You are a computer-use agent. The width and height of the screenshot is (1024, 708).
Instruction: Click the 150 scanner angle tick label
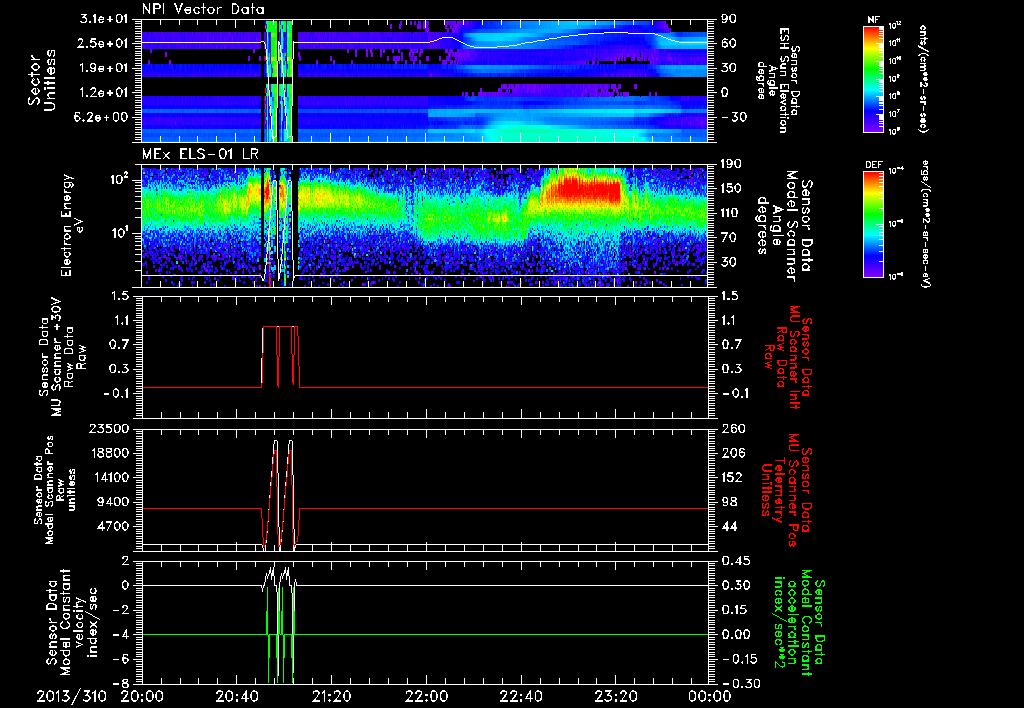coord(732,188)
